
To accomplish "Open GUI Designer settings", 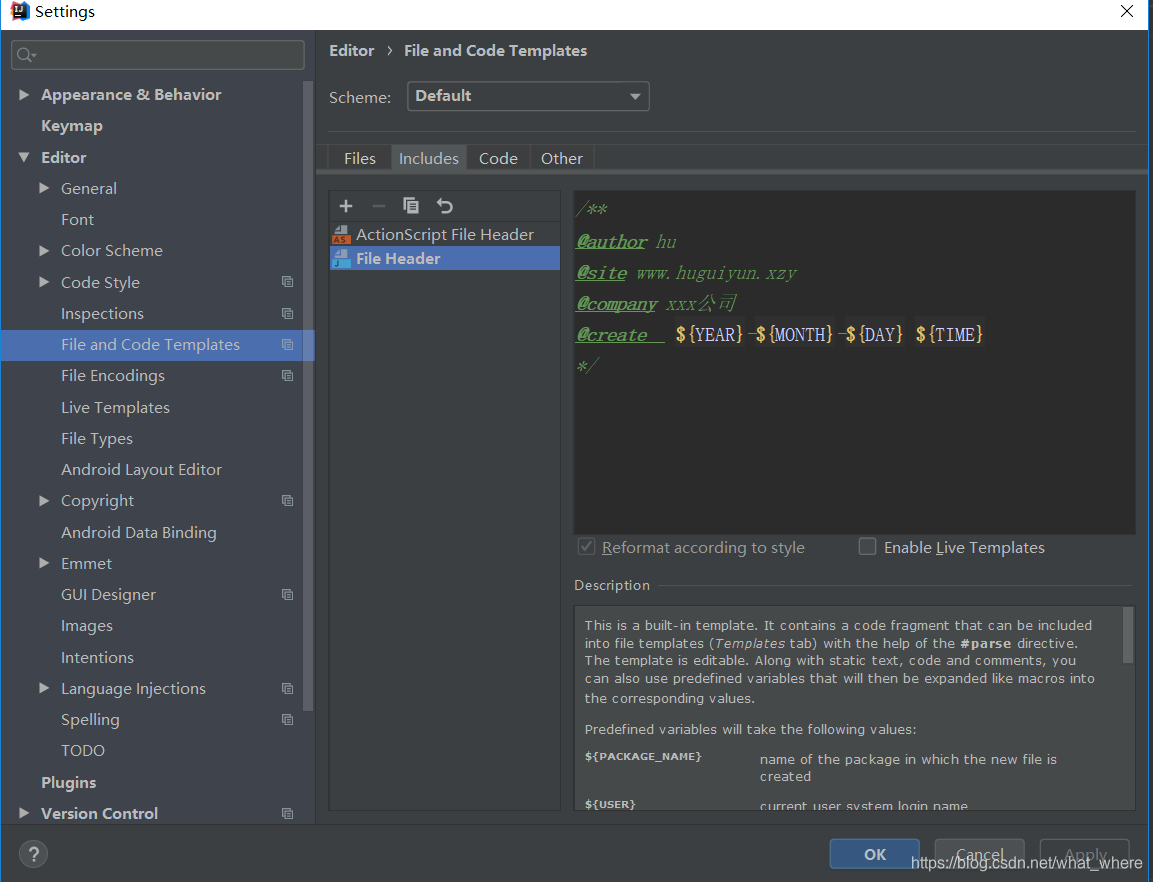I will coord(108,594).
